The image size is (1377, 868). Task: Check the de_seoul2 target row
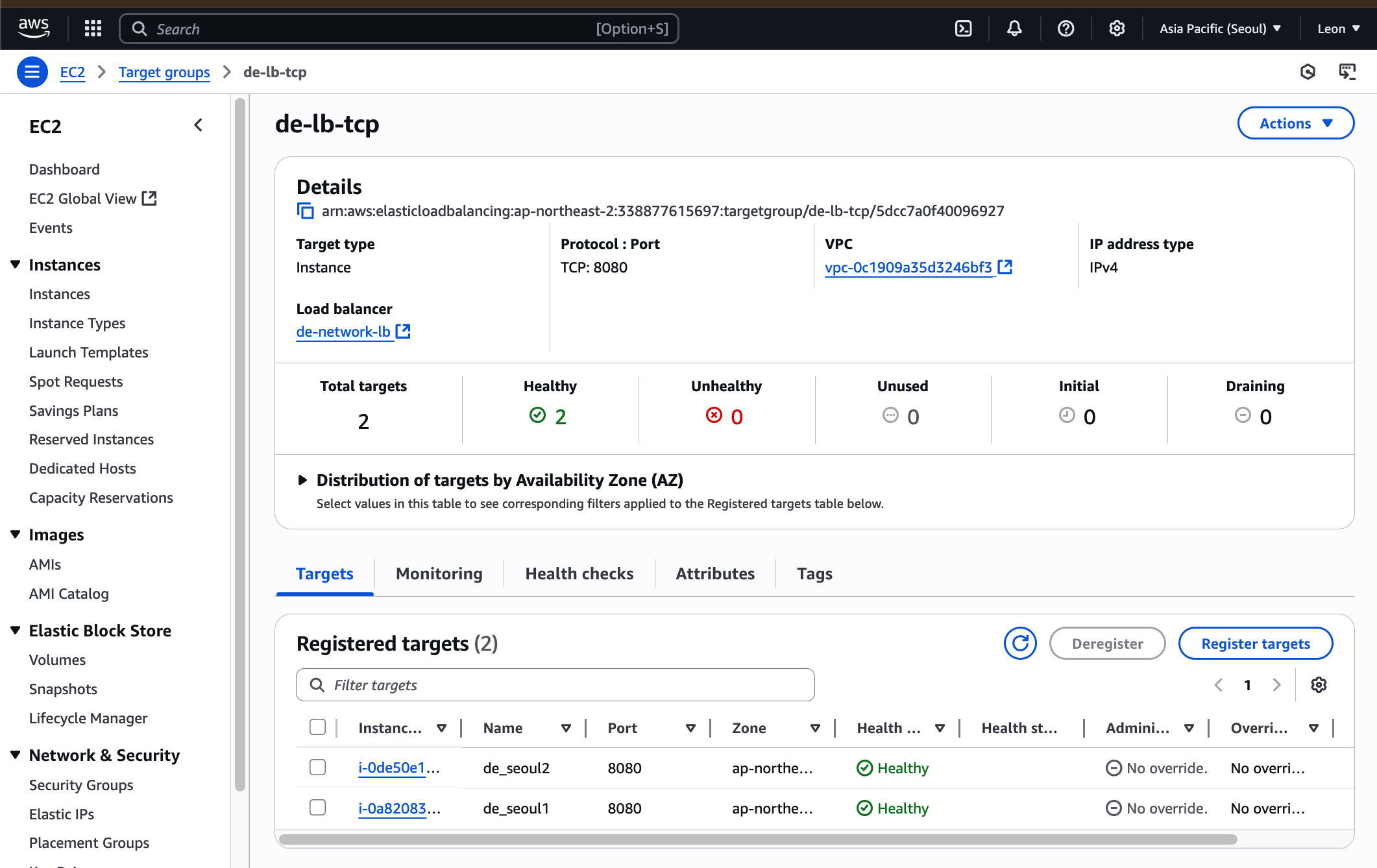click(317, 767)
